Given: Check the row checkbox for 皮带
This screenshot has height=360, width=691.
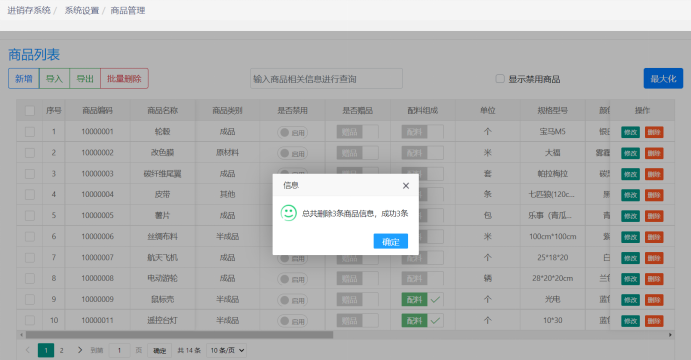Looking at the screenshot, I should point(30,194).
